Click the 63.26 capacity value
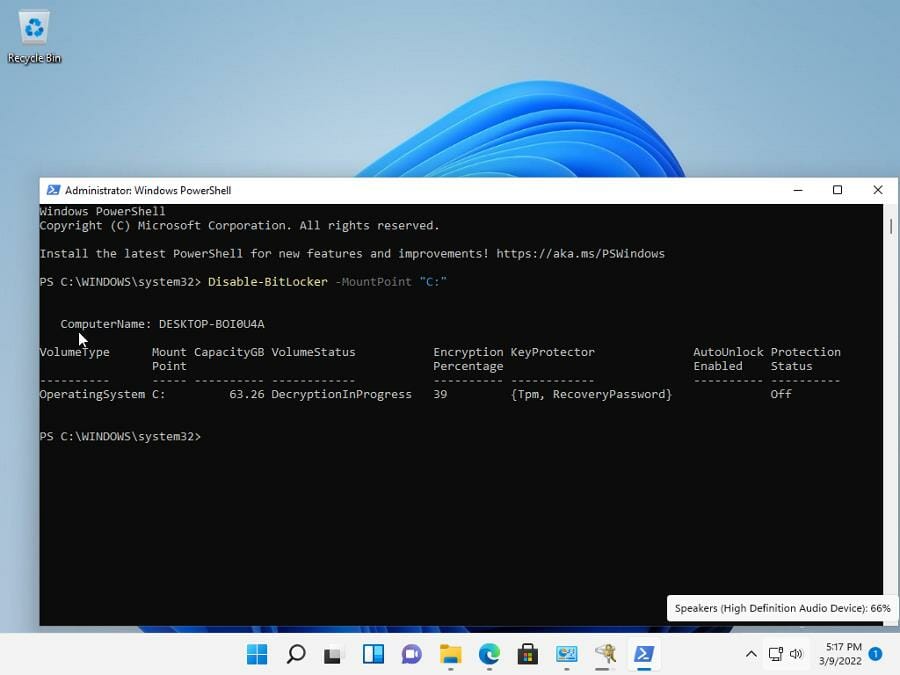Screen dimensions: 900x675 [x=247, y=394]
